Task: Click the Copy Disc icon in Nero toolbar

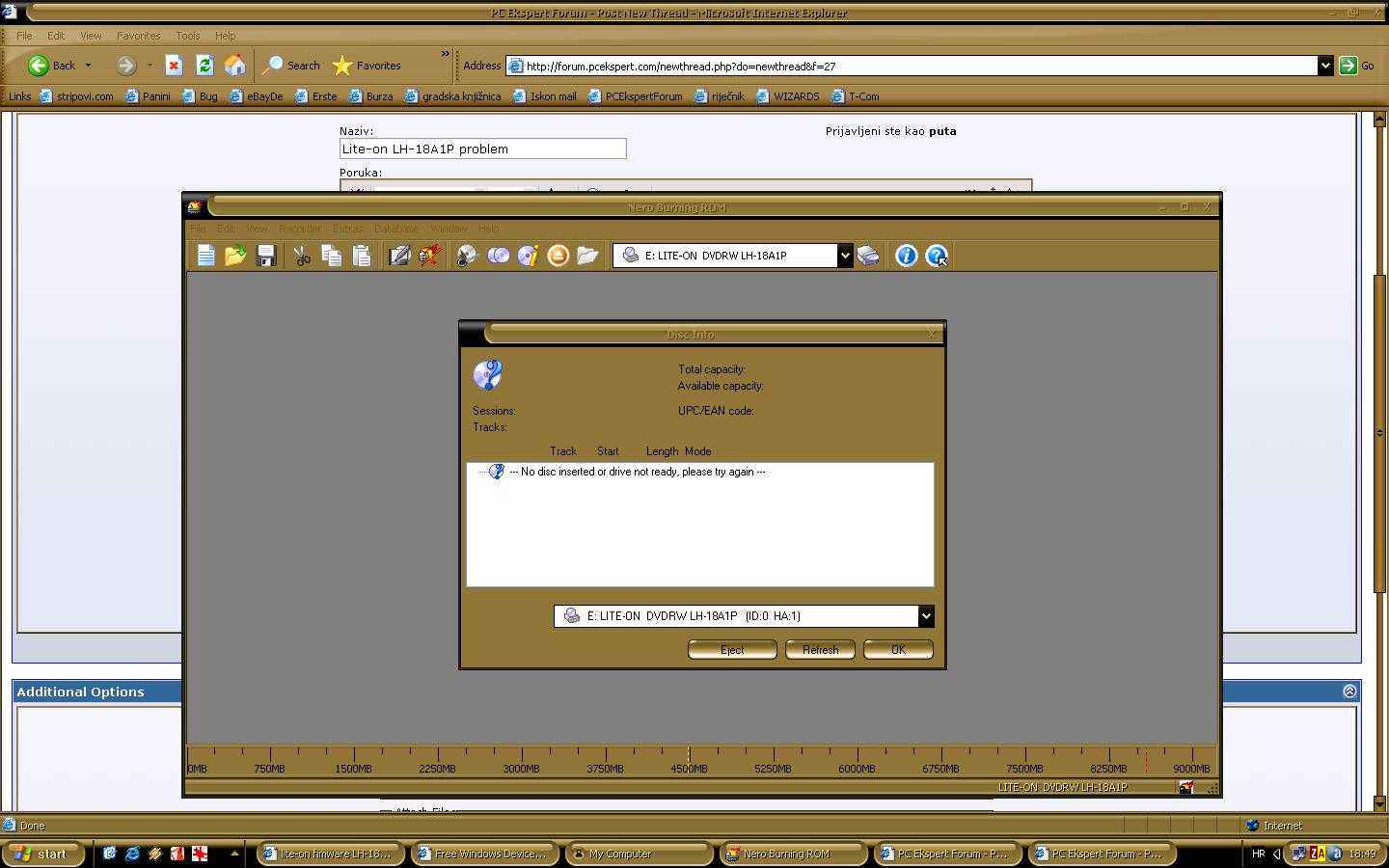Action: click(x=498, y=256)
